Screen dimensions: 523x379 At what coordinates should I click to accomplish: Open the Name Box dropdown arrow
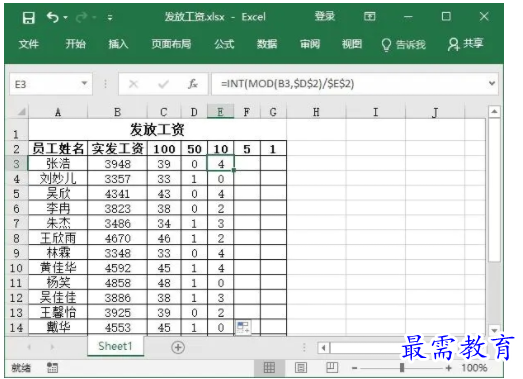84,83
